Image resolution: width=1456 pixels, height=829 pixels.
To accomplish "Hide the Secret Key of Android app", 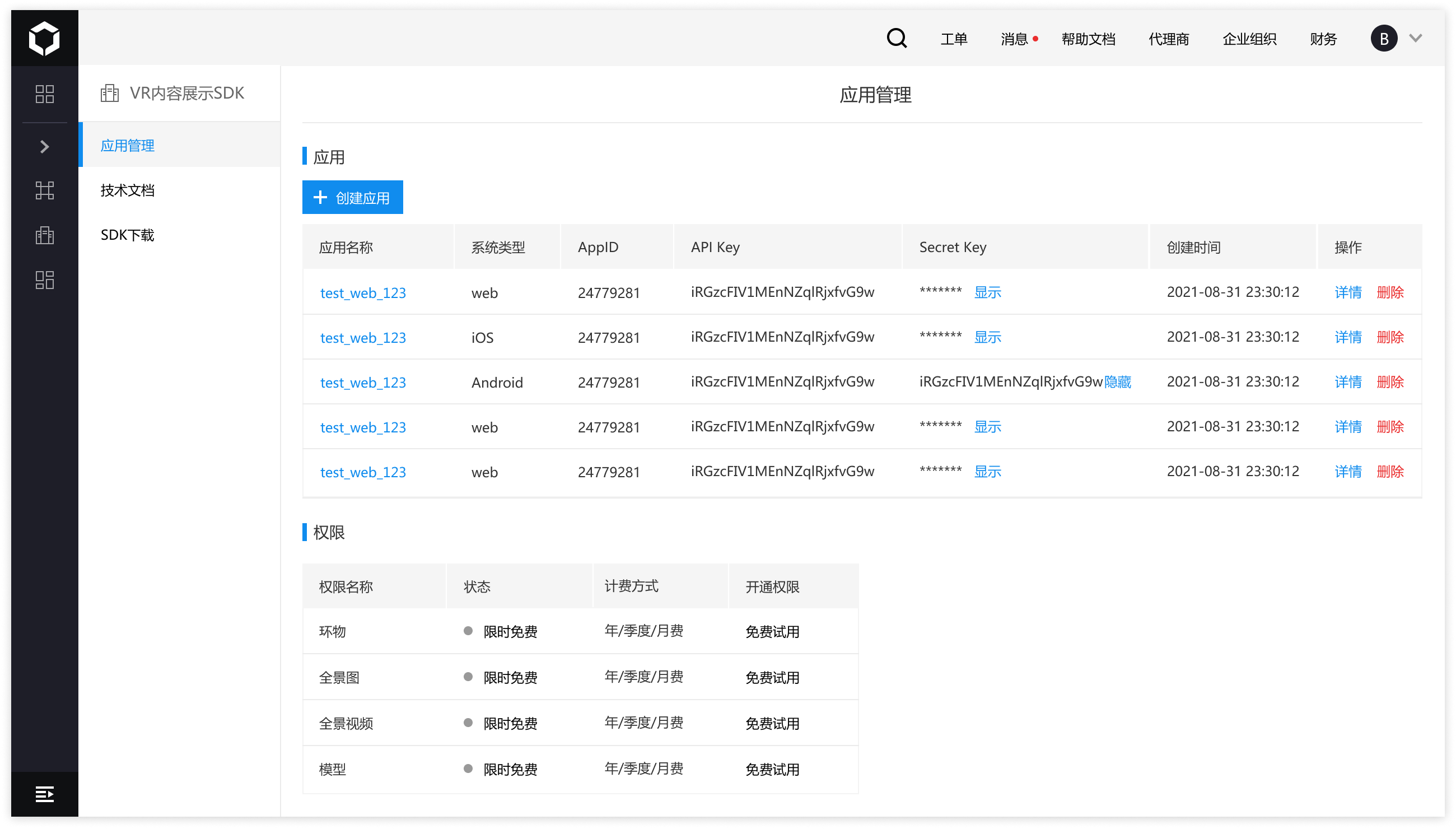I will [1118, 382].
